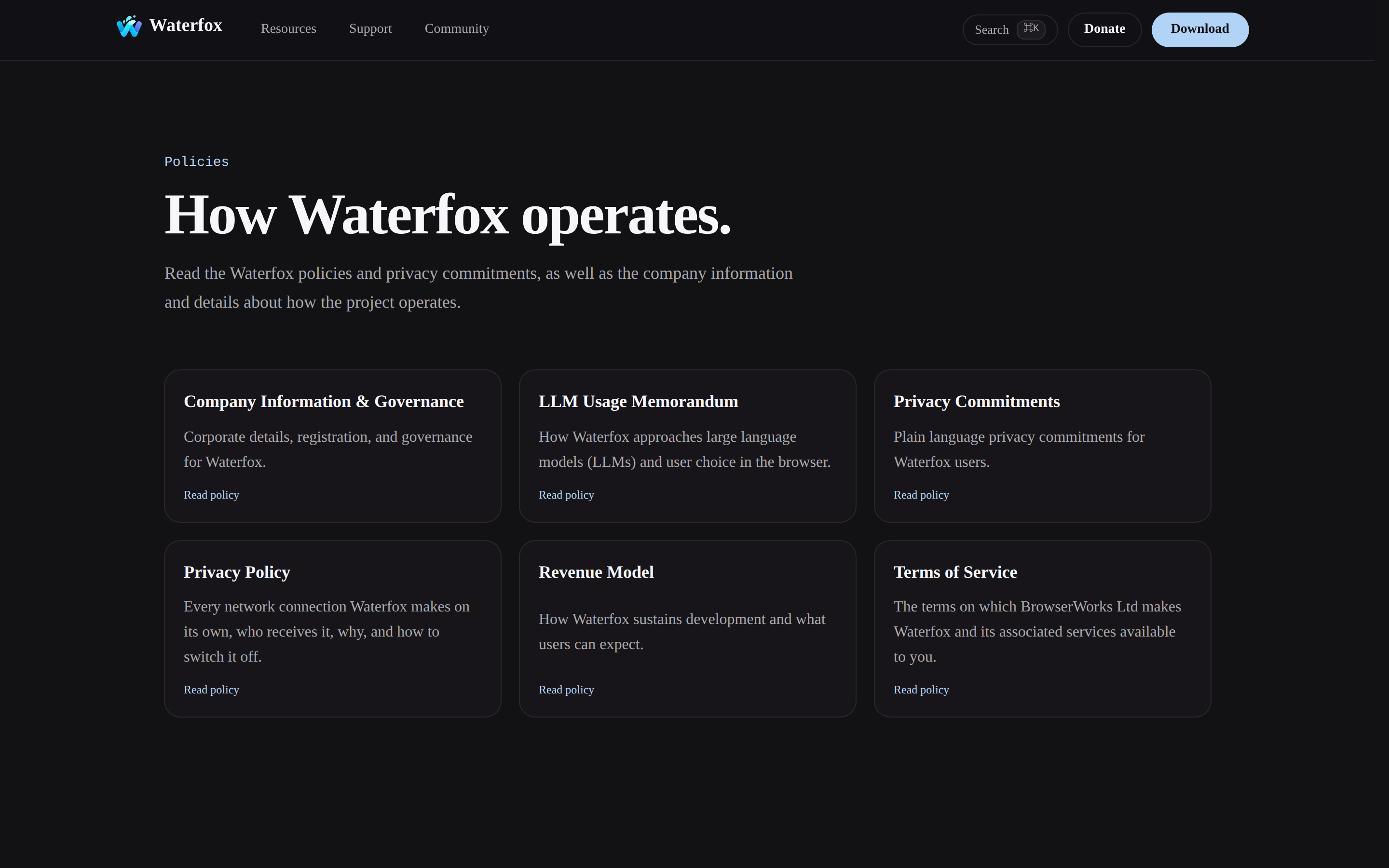
Task: Read policy under Terms of Service
Action: point(921,690)
